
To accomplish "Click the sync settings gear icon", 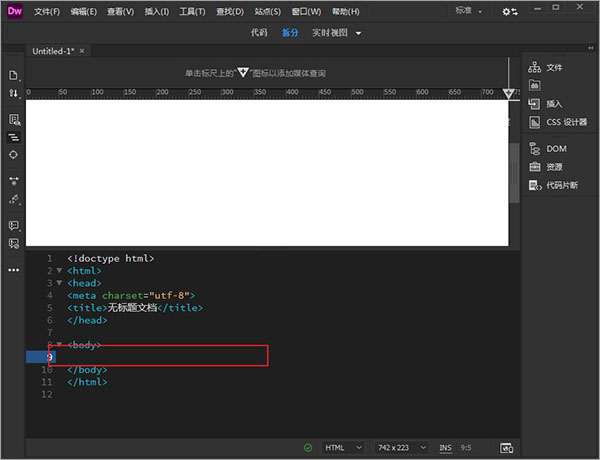I will click(510, 12).
